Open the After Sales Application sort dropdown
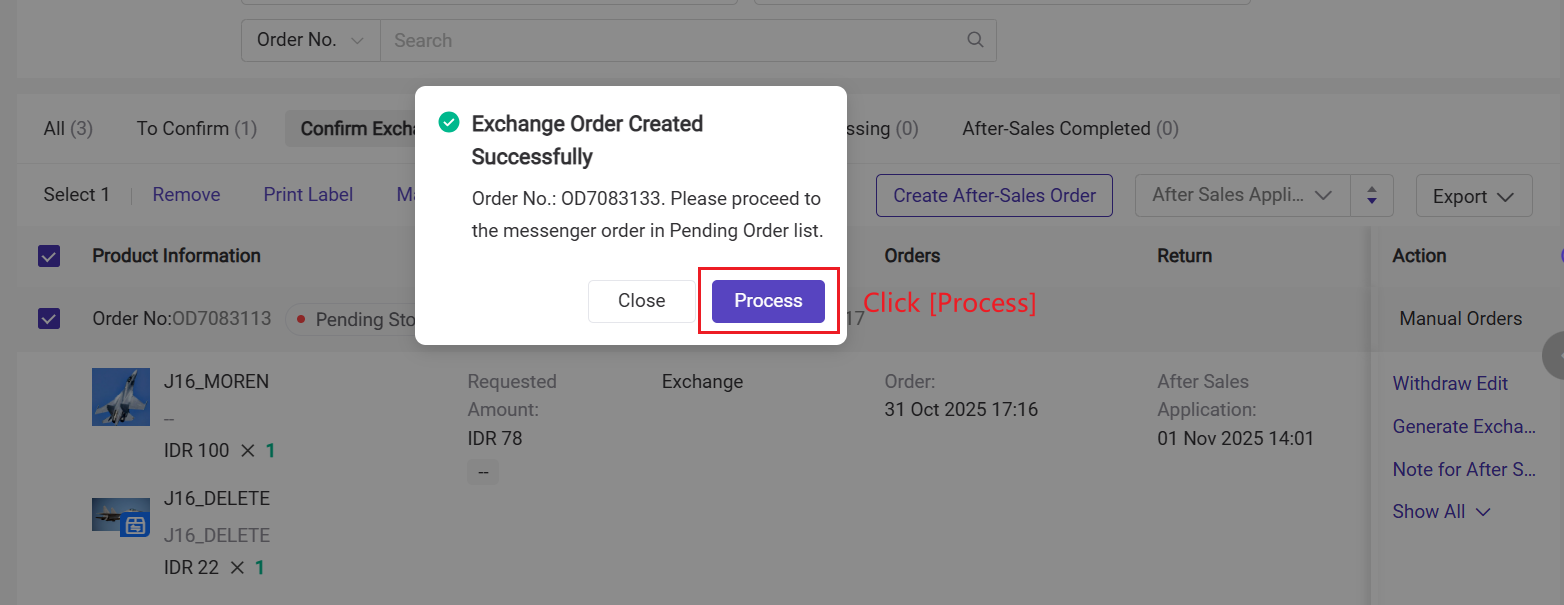Viewport: 1564px width, 605px height. [1242, 196]
